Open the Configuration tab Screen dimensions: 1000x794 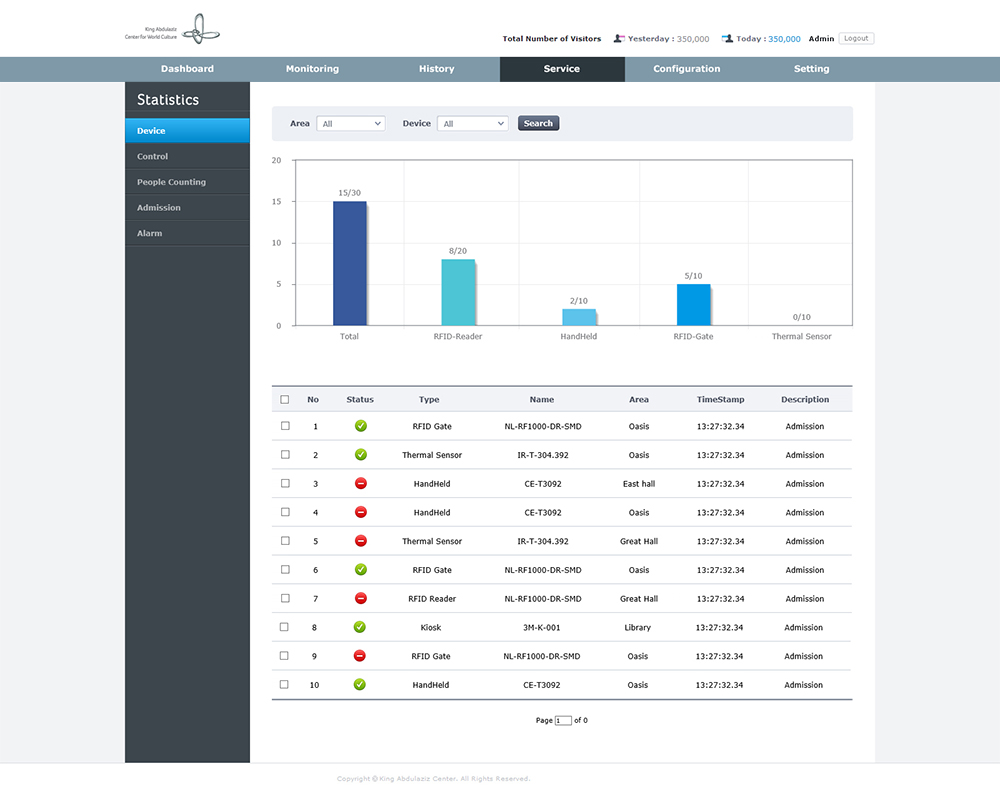(686, 69)
